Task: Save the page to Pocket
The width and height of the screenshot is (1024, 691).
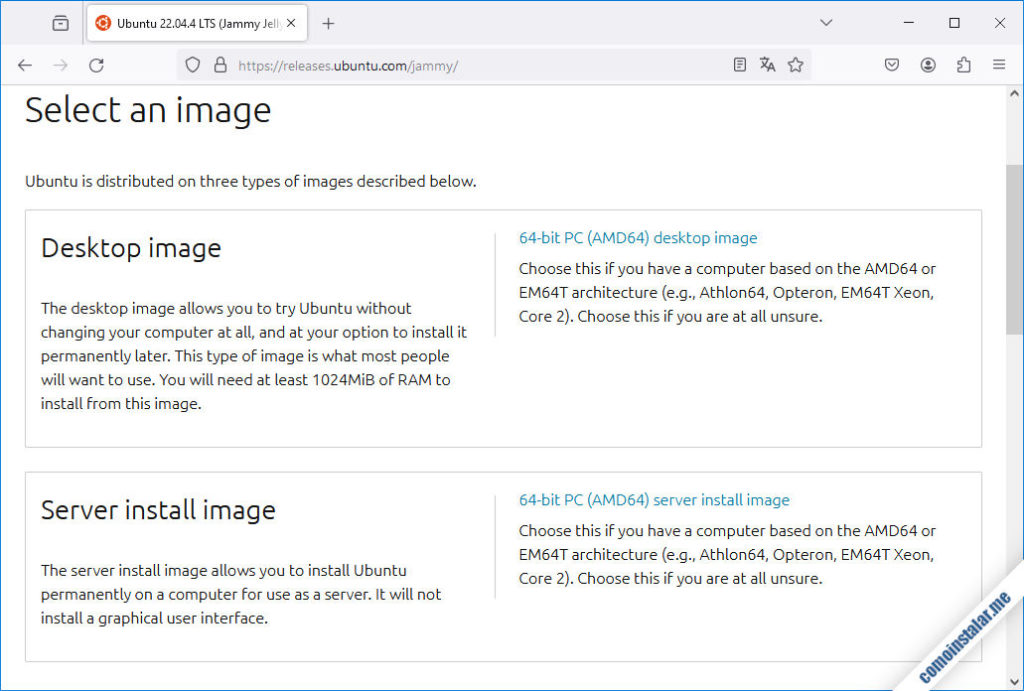Action: coord(891,64)
